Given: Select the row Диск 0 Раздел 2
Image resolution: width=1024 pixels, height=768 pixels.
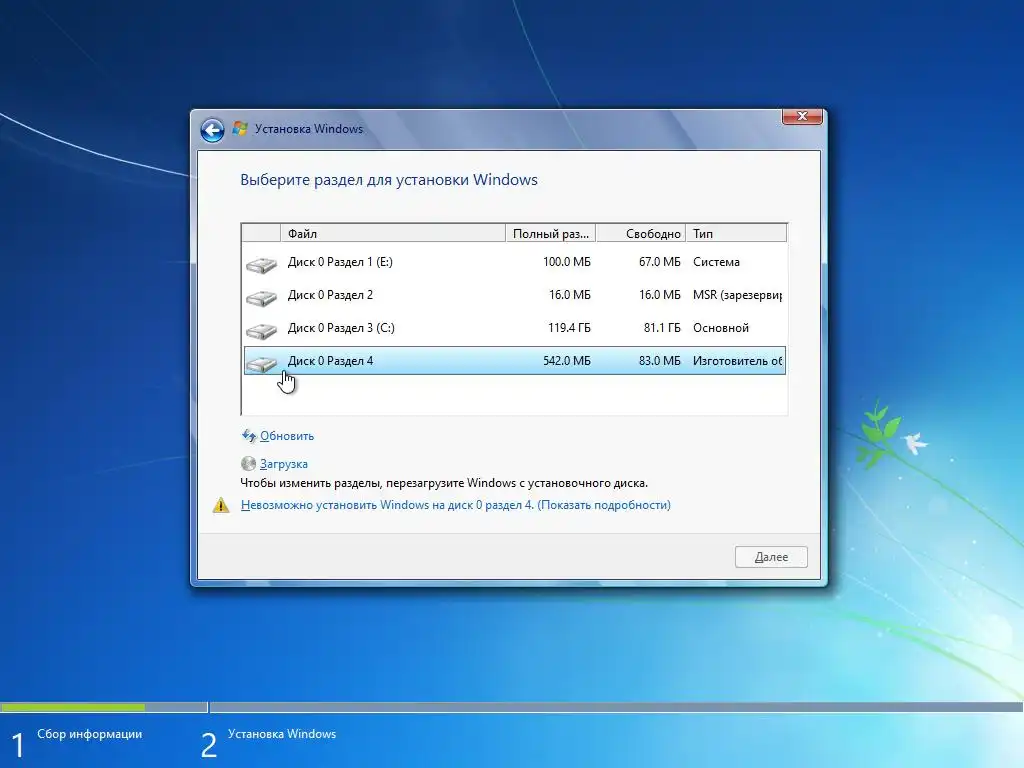Looking at the screenshot, I should tap(514, 295).
